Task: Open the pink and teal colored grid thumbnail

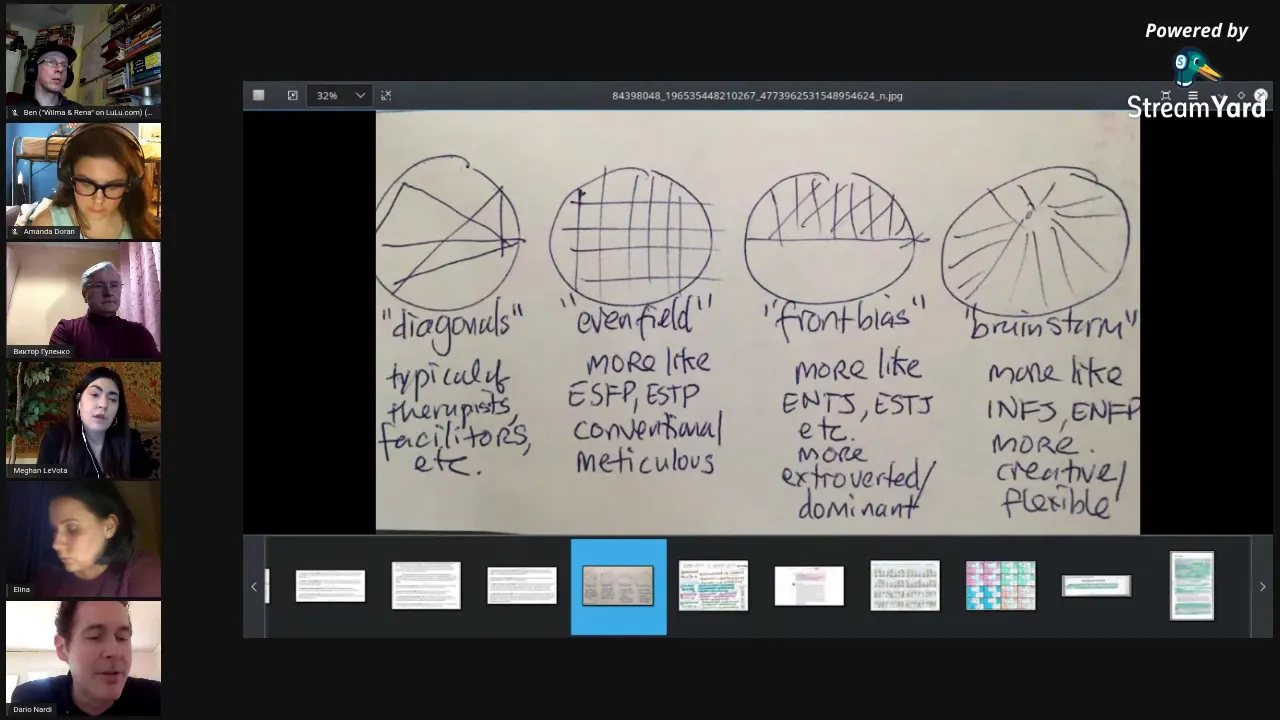Action: pos(1001,586)
